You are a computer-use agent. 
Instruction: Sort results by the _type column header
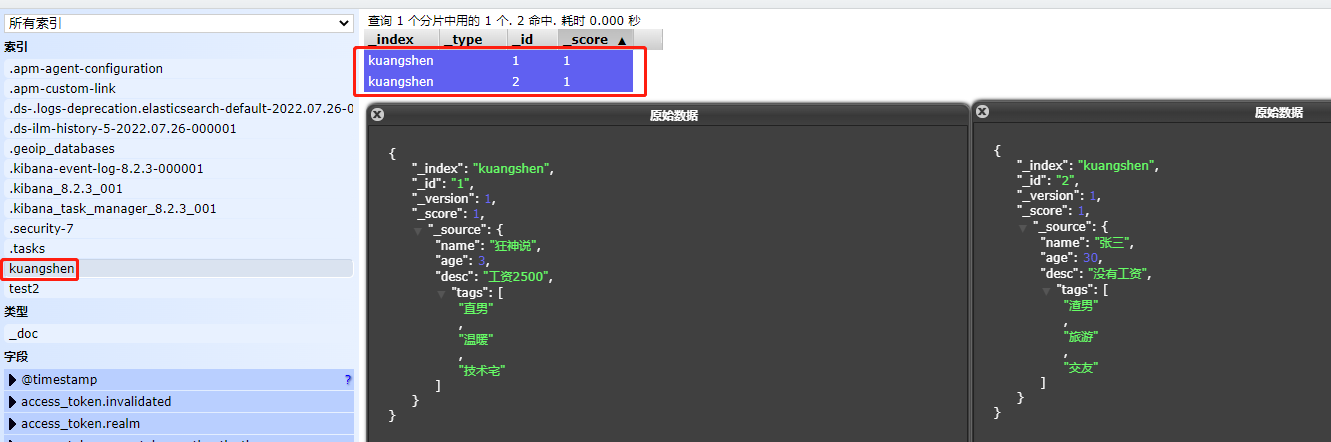(474, 40)
